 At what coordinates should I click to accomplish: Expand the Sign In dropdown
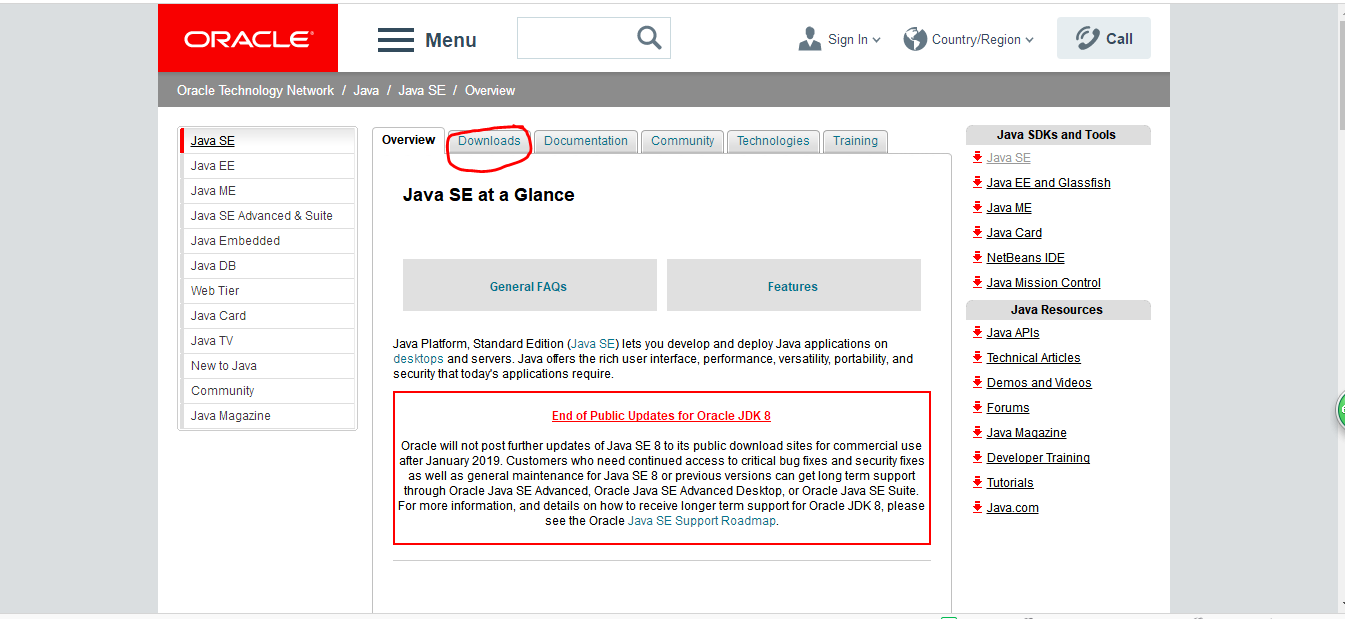pyautogui.click(x=877, y=40)
